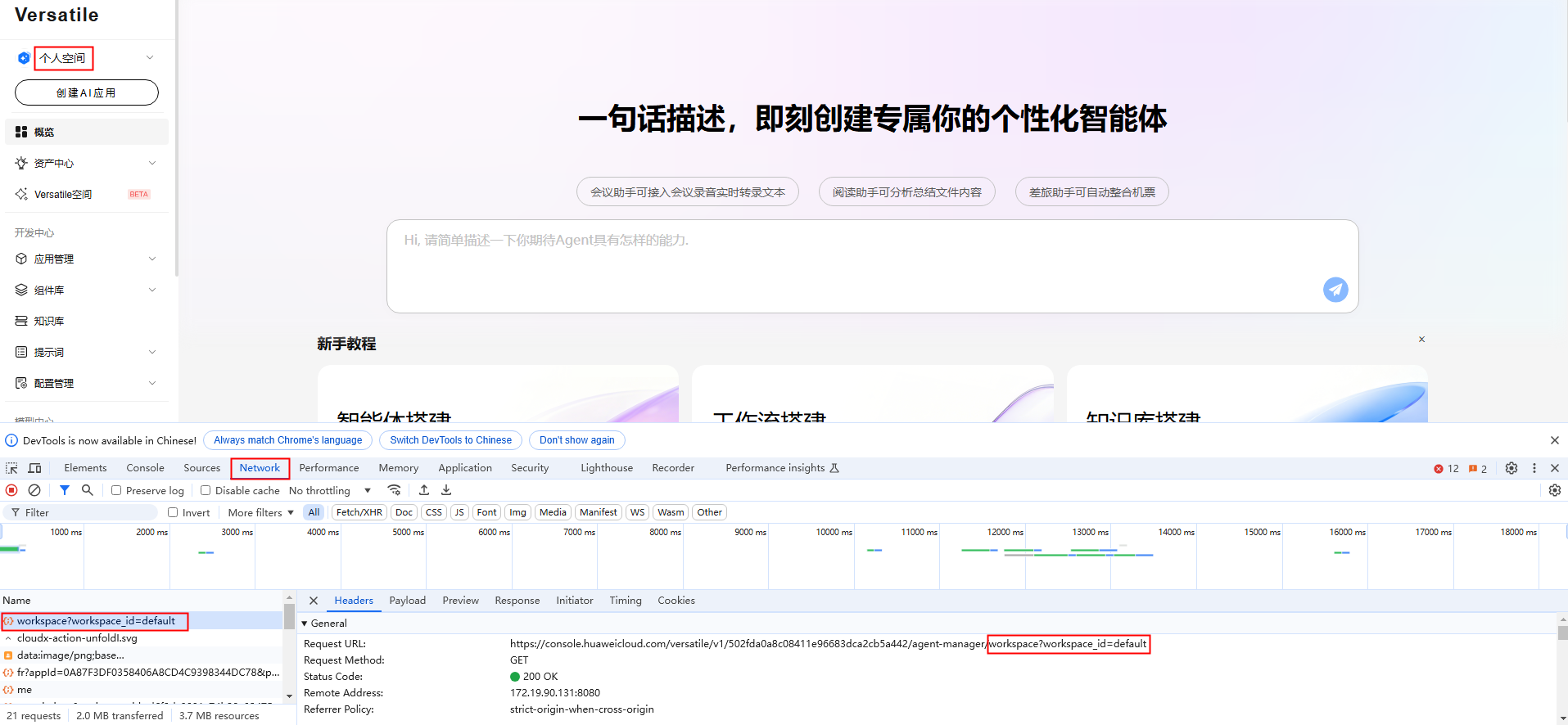Click Switch DevTools to Chinese

pyautogui.click(x=450, y=440)
